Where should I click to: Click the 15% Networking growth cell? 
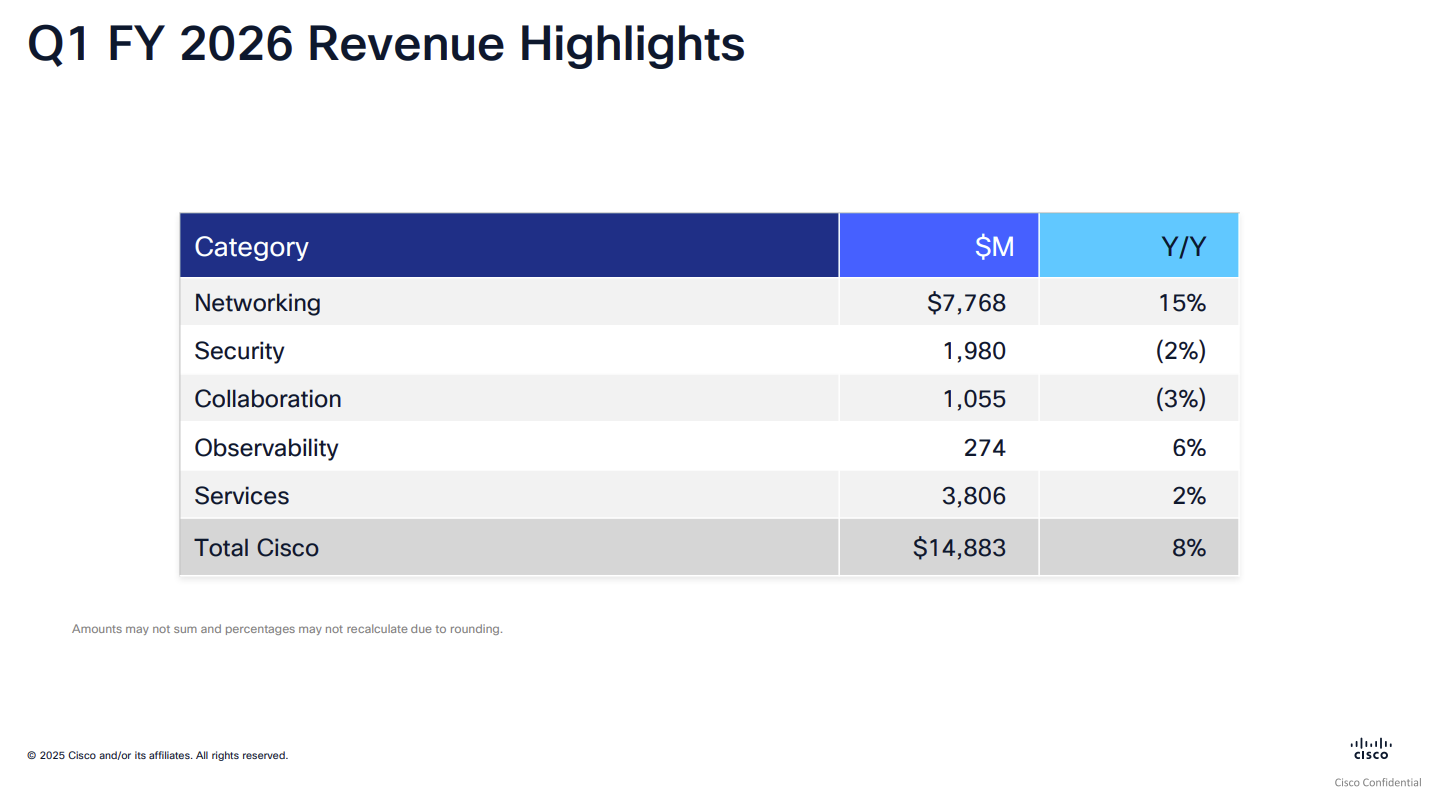point(1182,303)
